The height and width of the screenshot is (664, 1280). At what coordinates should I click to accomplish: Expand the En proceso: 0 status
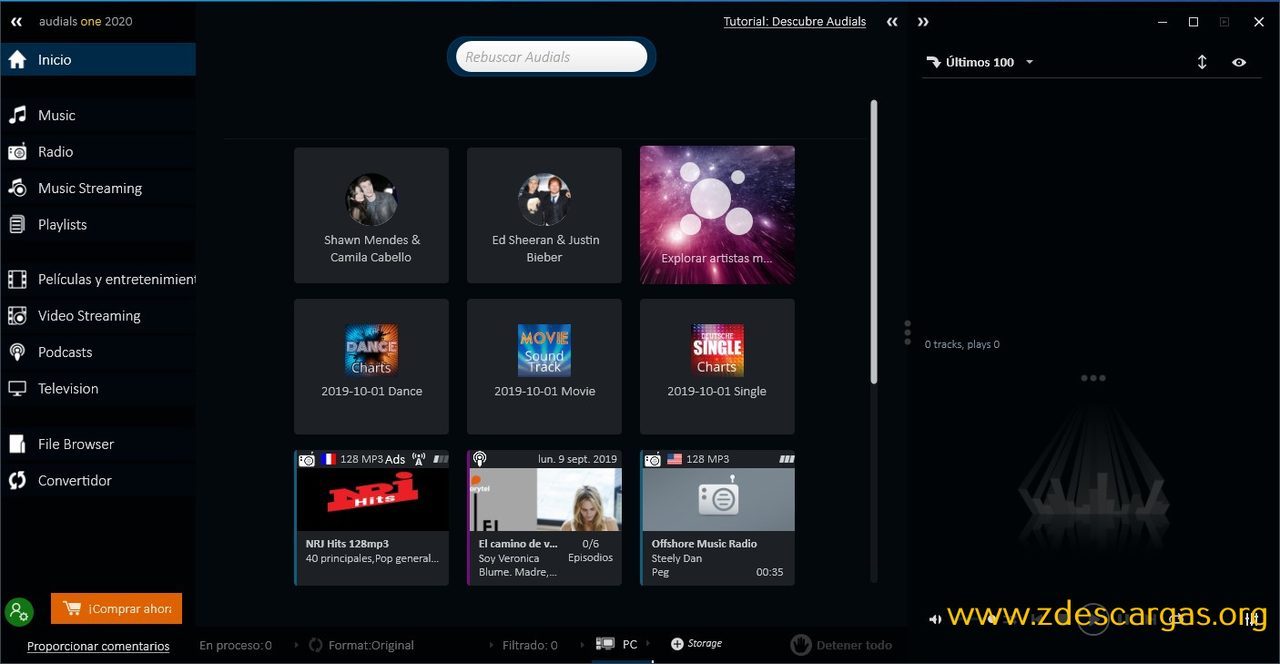coord(236,646)
